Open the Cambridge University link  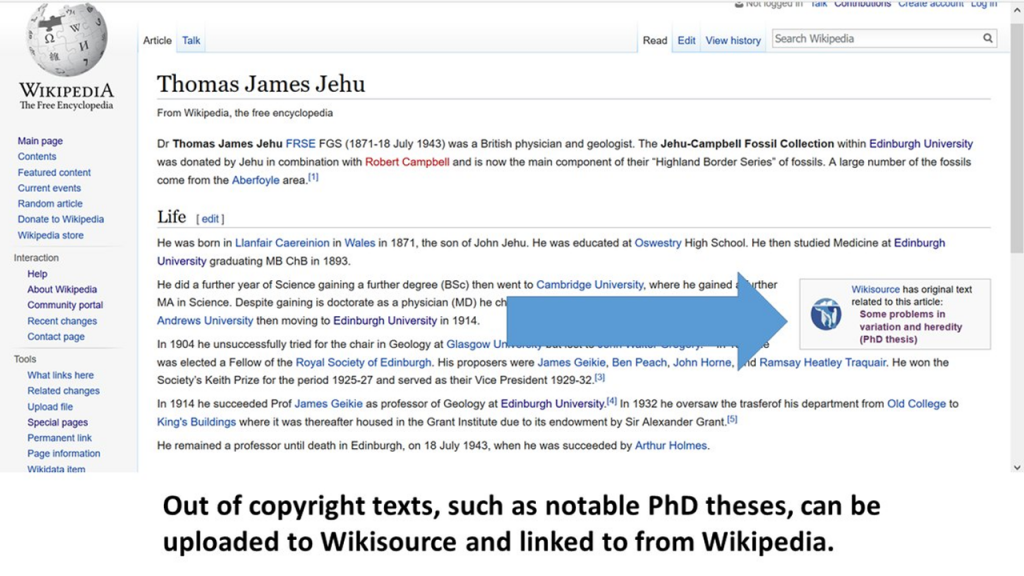(x=590, y=285)
